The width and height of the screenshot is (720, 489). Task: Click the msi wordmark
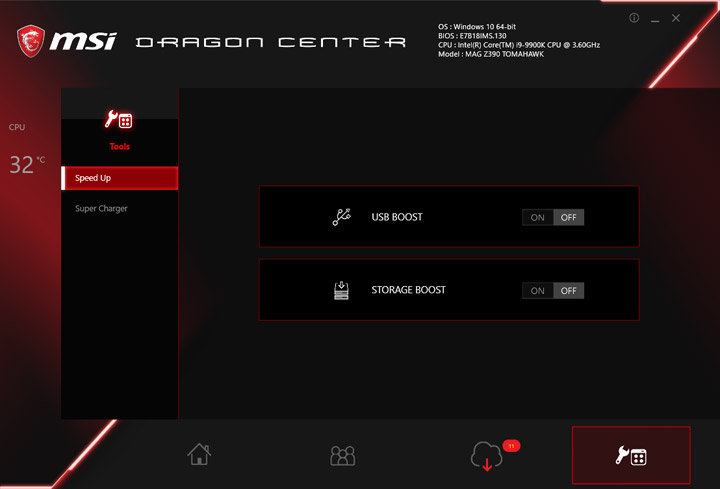click(83, 41)
